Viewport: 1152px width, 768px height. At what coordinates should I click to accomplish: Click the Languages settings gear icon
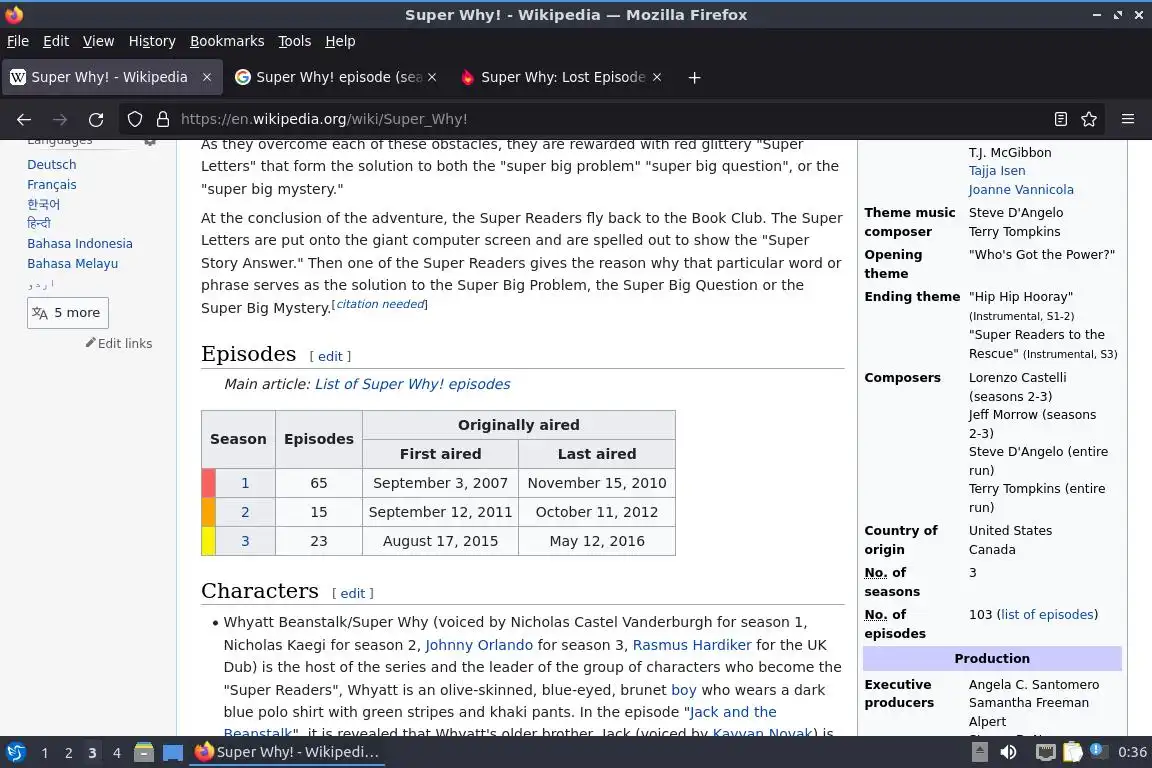pos(150,141)
